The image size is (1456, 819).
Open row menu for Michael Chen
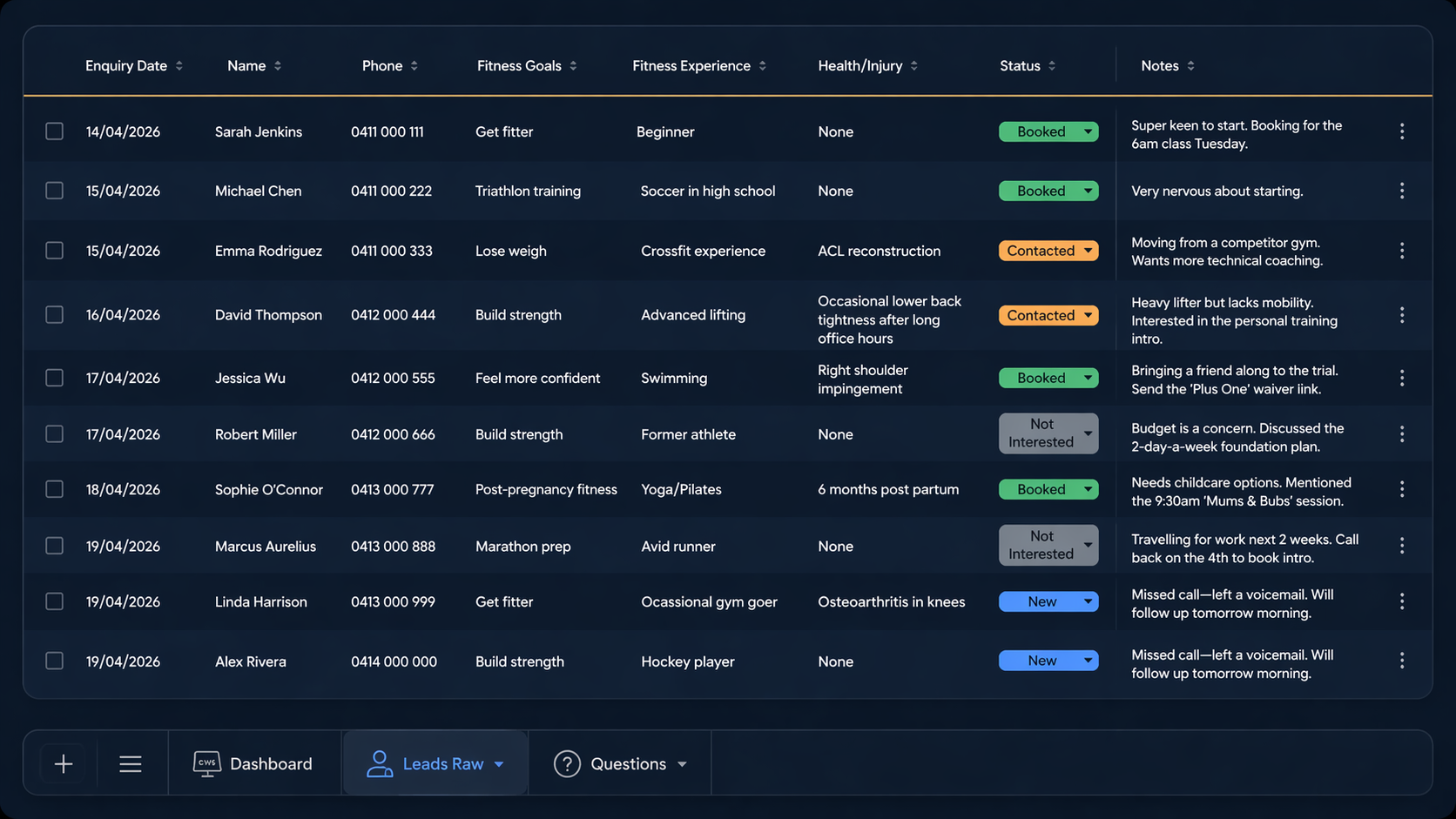click(1401, 191)
